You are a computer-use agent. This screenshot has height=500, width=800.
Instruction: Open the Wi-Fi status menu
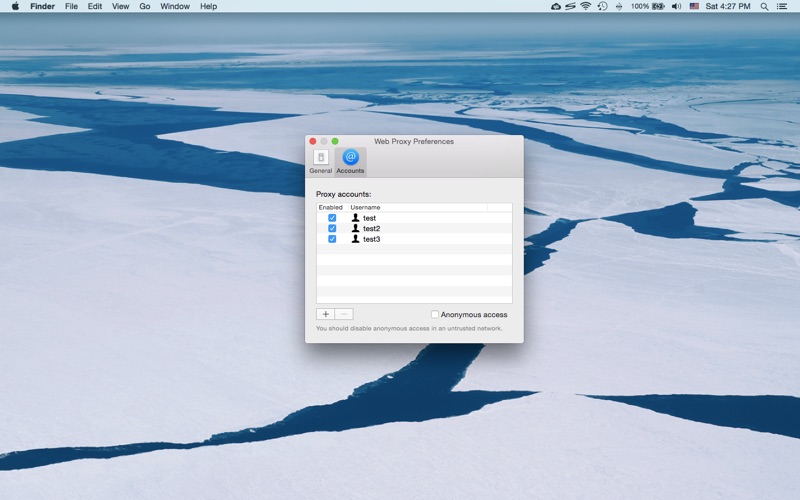coord(585,6)
